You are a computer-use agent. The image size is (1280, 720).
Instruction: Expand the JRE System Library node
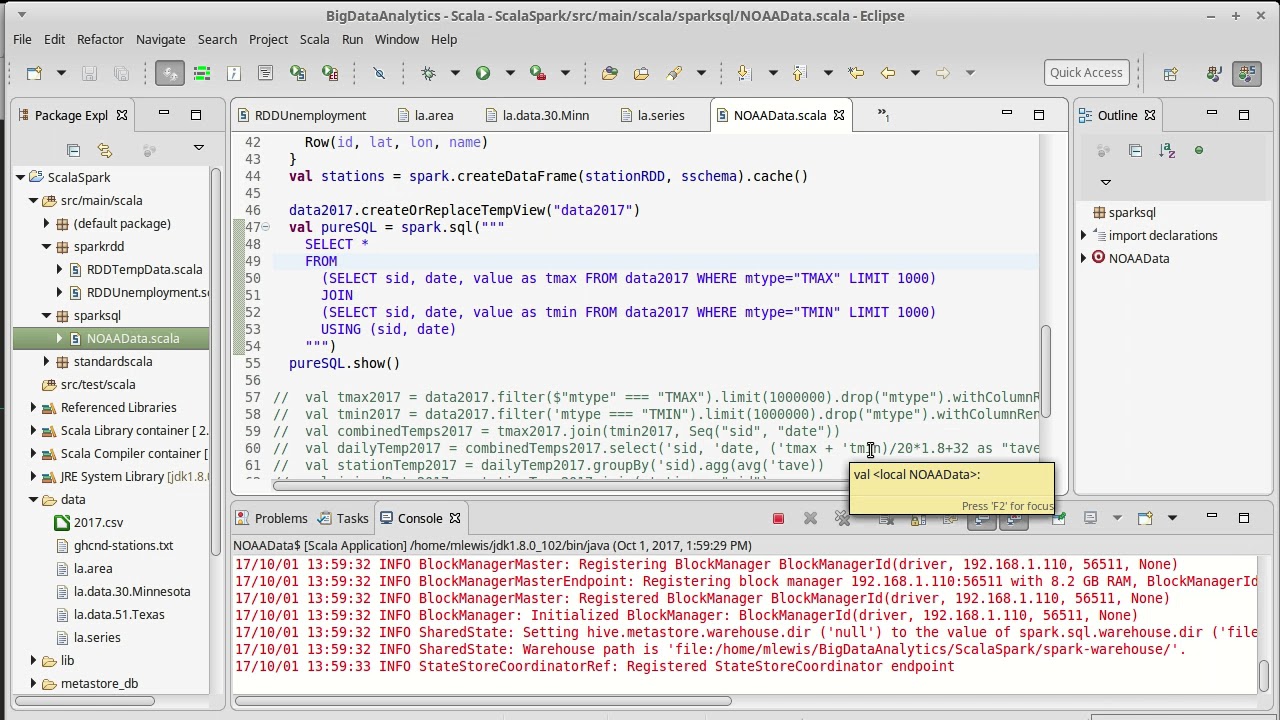(33, 476)
